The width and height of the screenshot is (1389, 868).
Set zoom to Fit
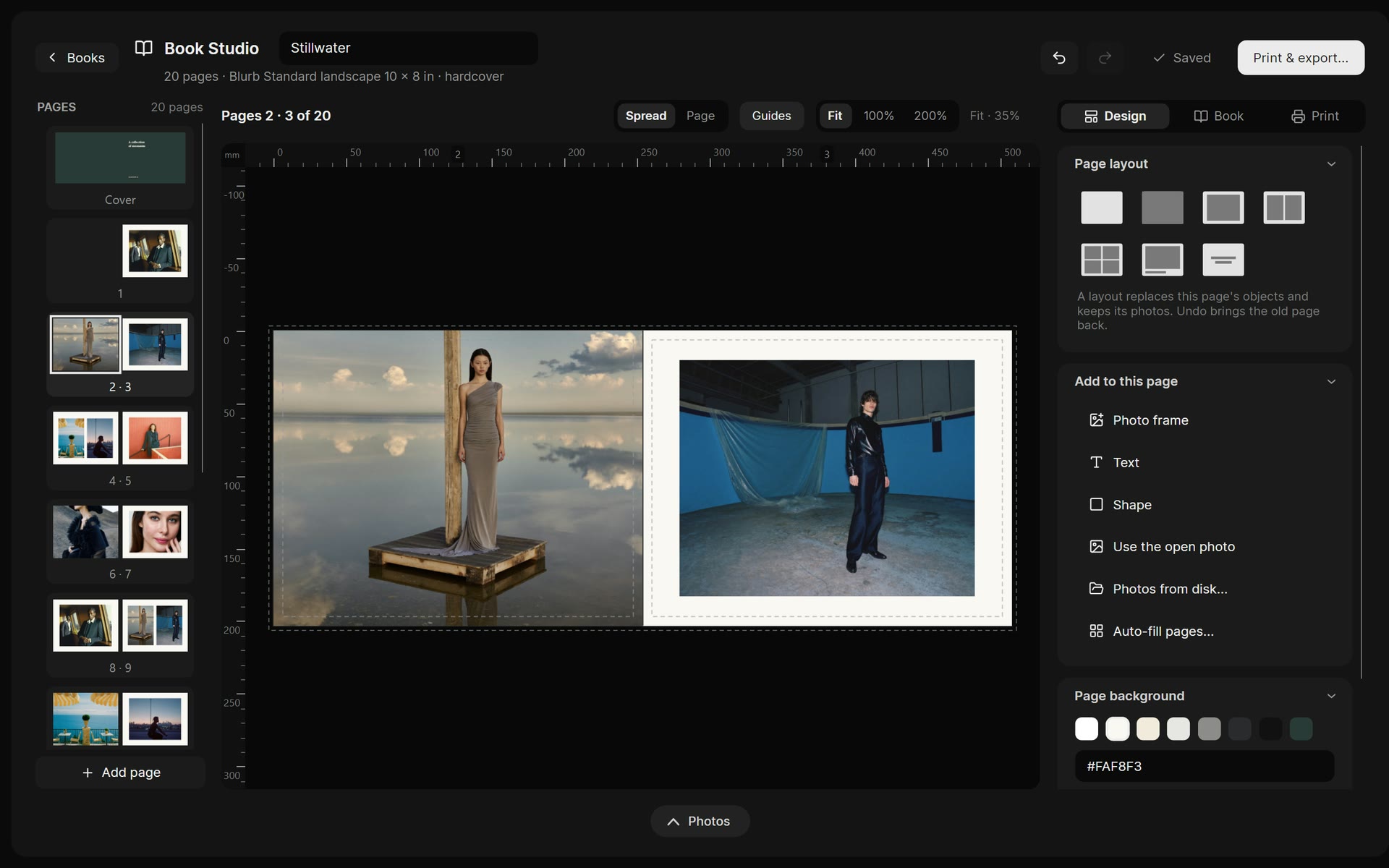pos(835,116)
